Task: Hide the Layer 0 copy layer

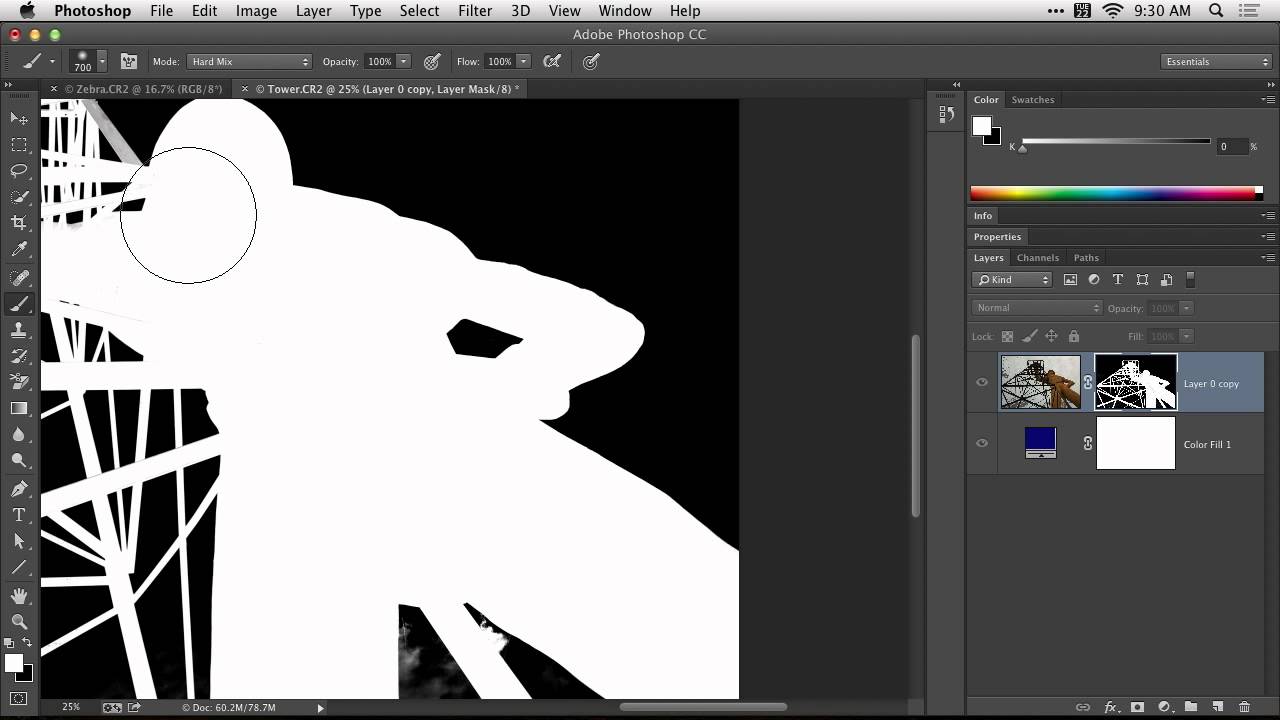Action: [x=982, y=382]
